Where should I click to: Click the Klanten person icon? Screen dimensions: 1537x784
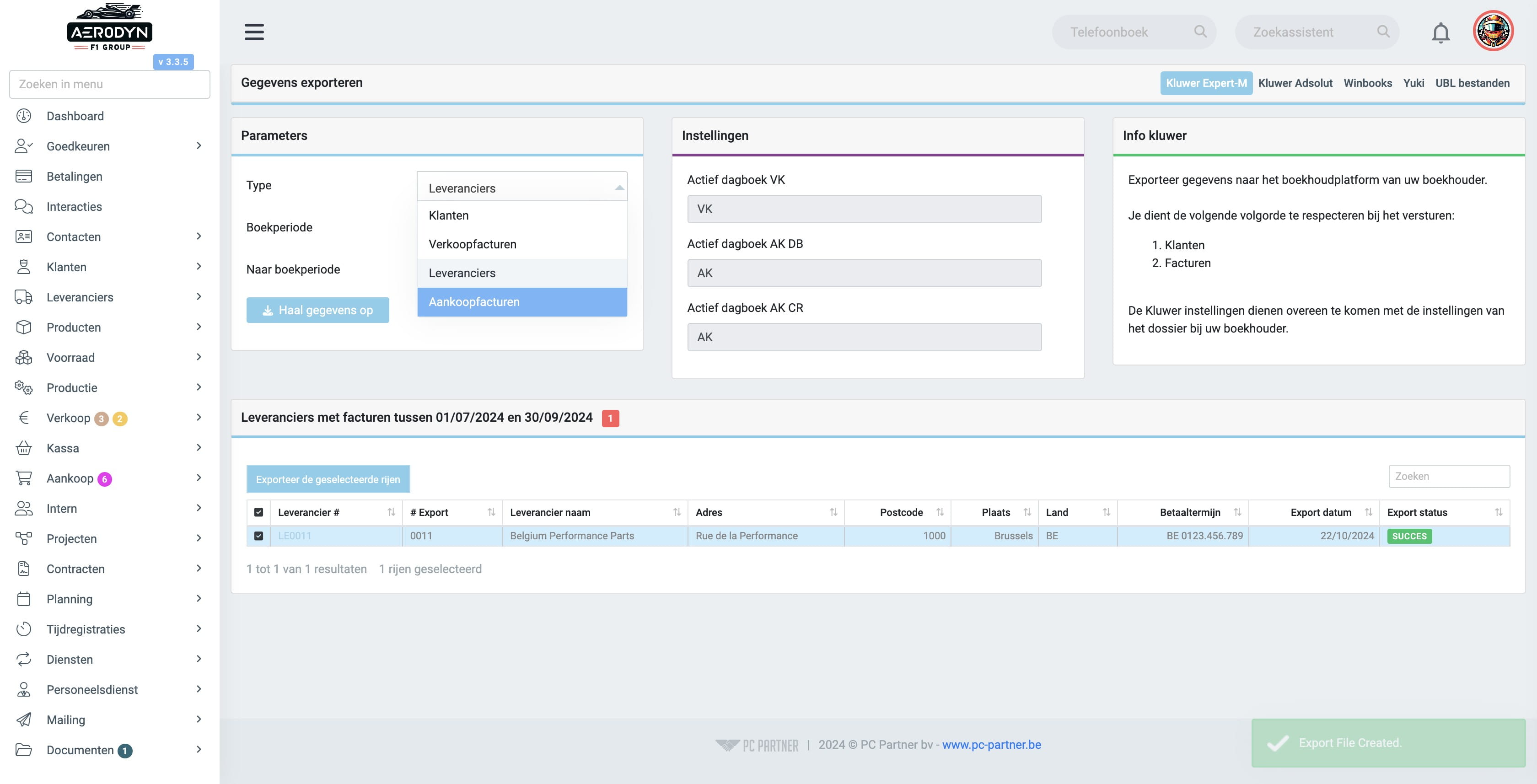24,267
